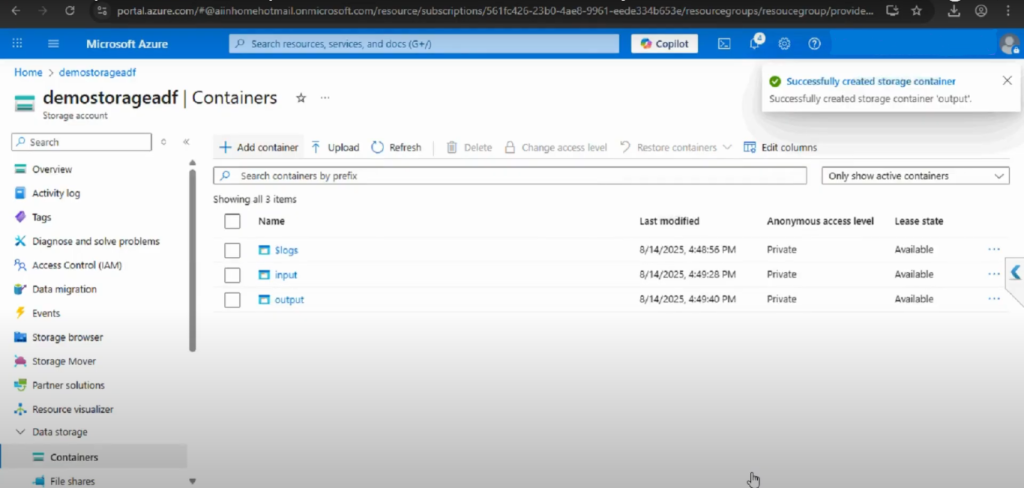The width and height of the screenshot is (1024, 488).
Task: Open browser downloads icon
Action: [953, 11]
